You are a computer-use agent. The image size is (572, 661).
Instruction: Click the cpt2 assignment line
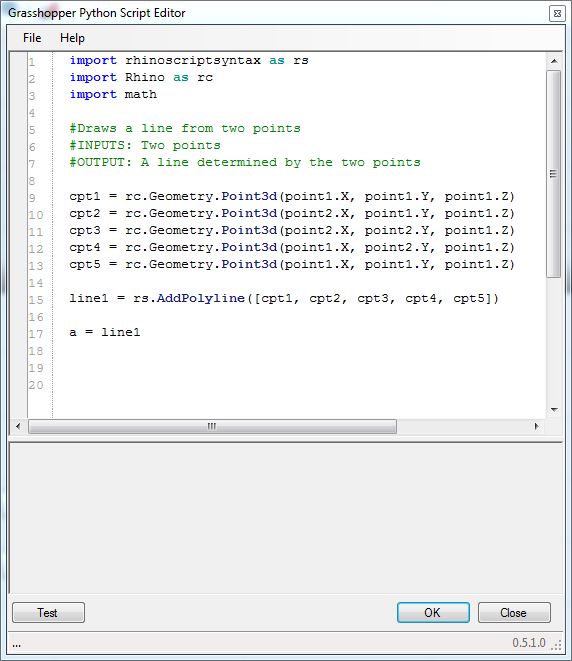(x=292, y=213)
